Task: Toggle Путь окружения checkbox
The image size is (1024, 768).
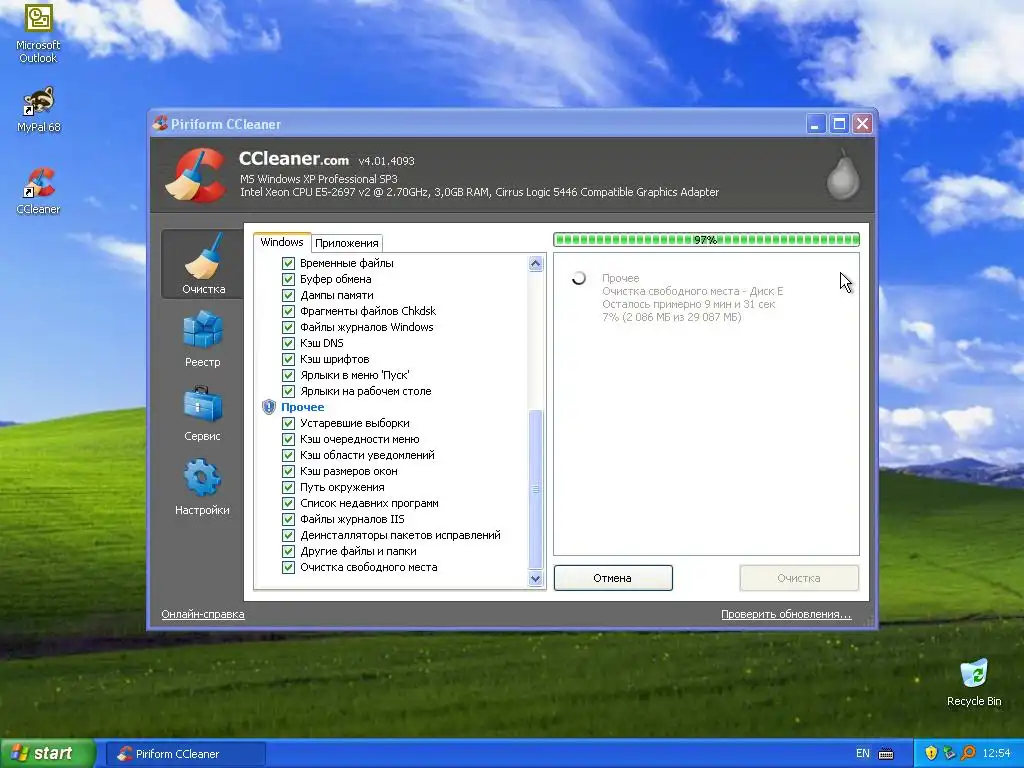Action: coord(288,487)
